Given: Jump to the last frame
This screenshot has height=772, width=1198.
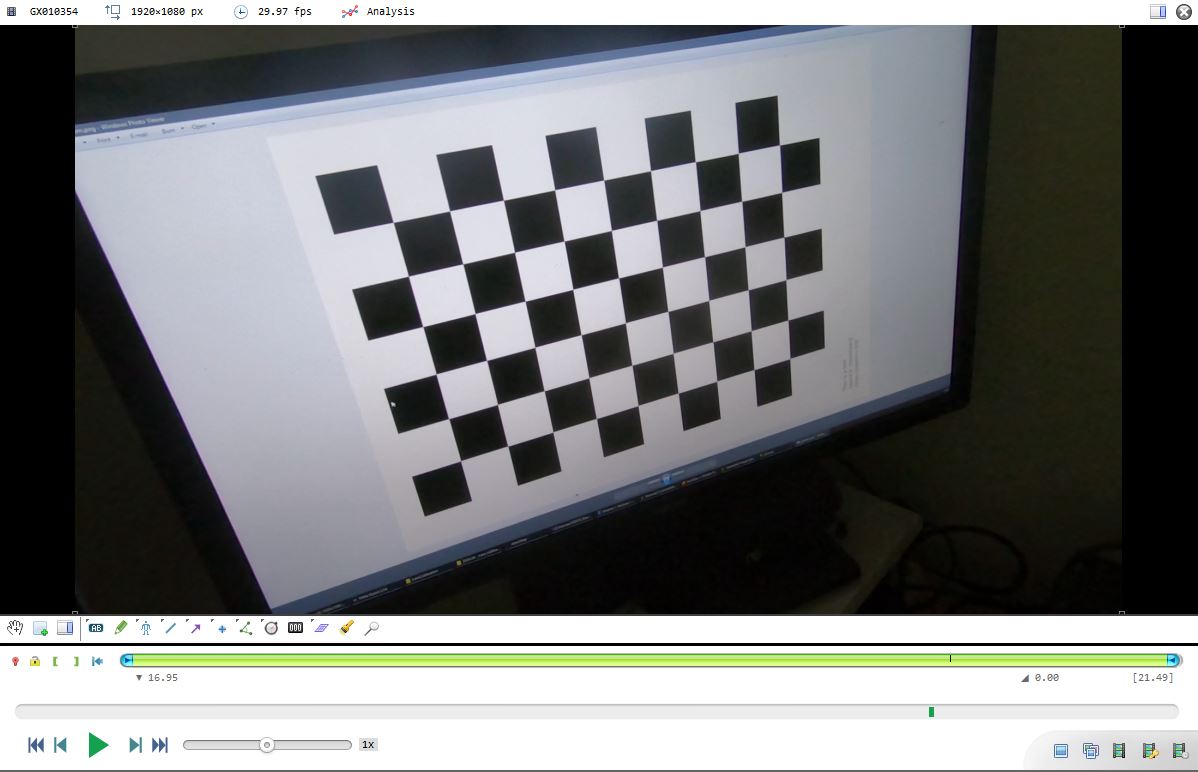Looking at the screenshot, I should pyautogui.click(x=160, y=745).
